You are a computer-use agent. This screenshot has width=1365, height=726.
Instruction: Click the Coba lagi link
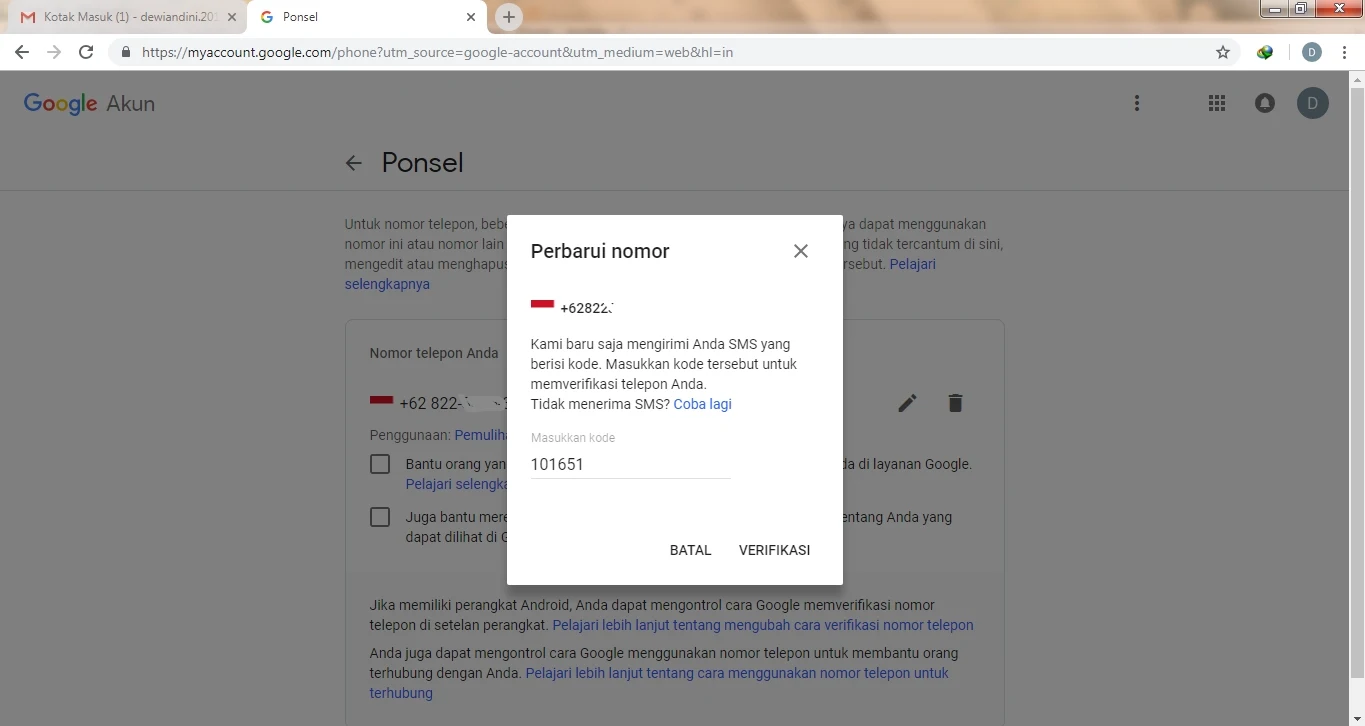point(702,404)
